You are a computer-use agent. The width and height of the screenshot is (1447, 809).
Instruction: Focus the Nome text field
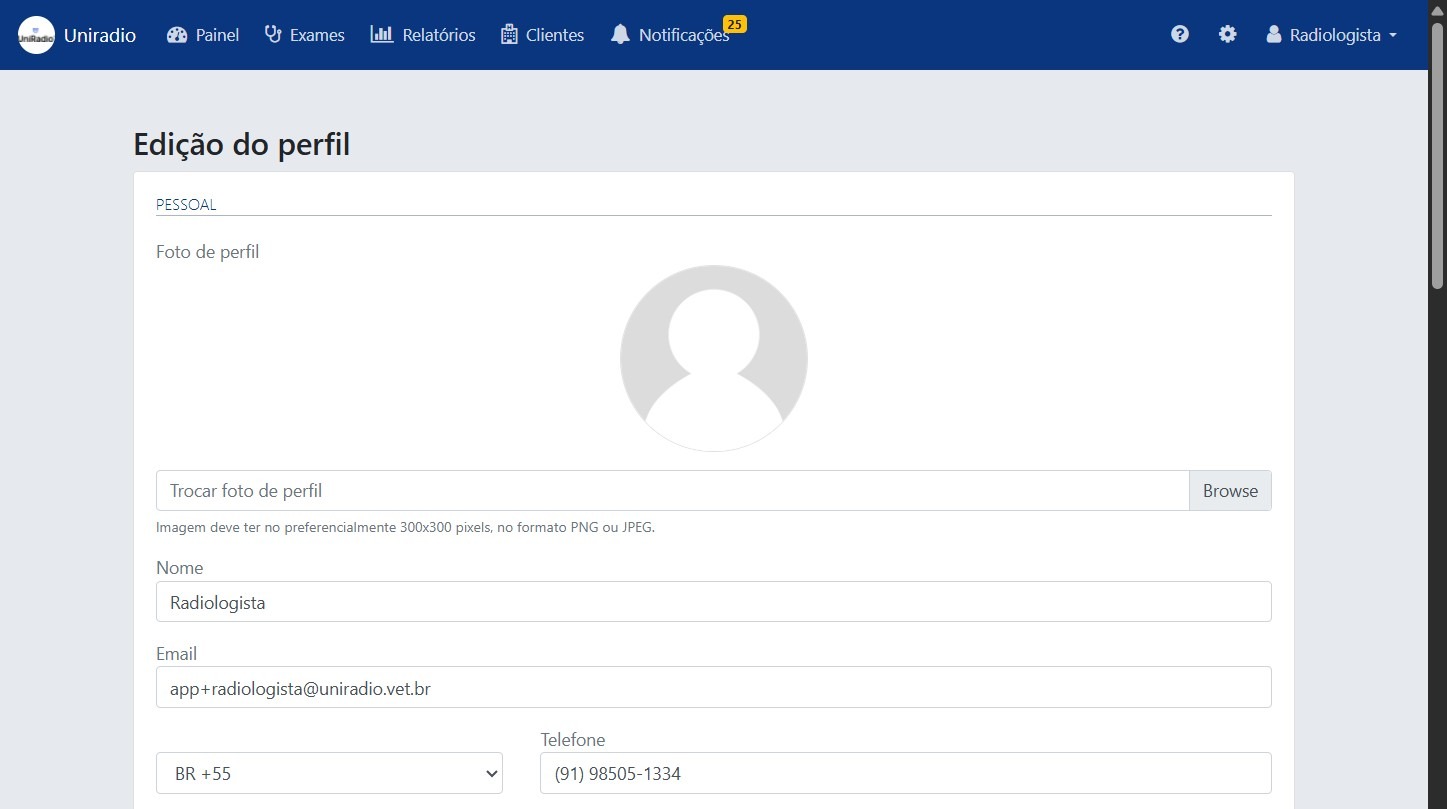click(713, 602)
